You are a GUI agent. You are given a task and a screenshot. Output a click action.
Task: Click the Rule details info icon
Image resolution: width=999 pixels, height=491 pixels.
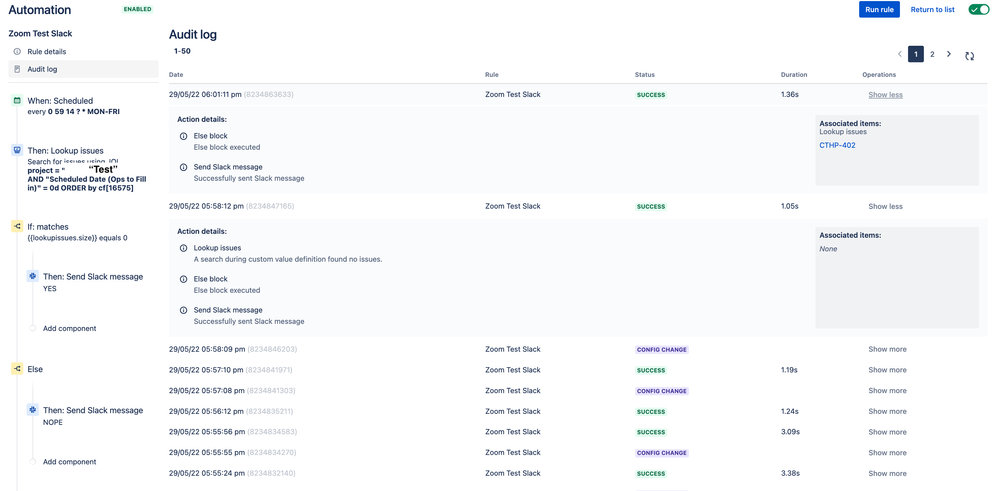click(17, 52)
